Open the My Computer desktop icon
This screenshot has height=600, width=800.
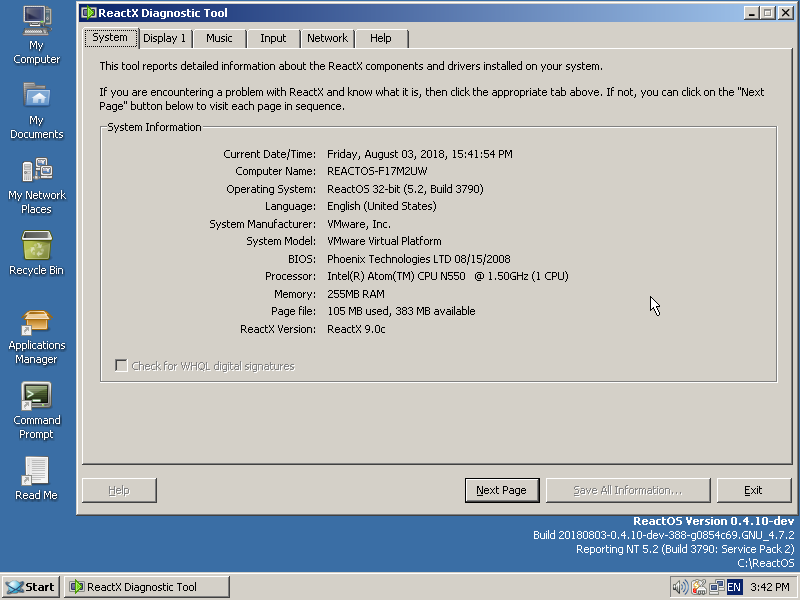pos(36,35)
